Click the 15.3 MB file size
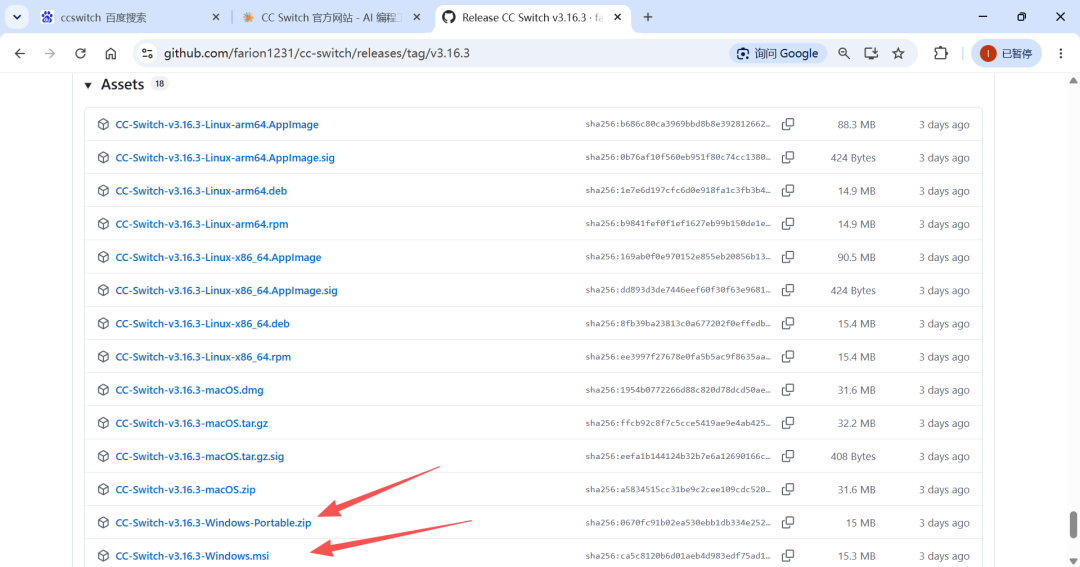 856,555
